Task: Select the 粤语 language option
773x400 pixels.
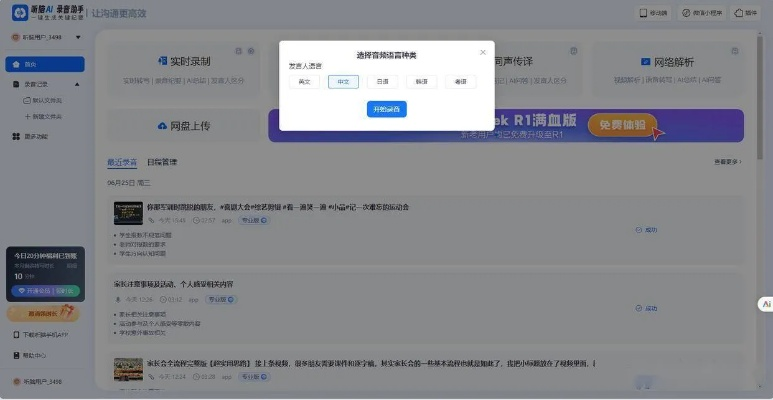Action: point(460,82)
